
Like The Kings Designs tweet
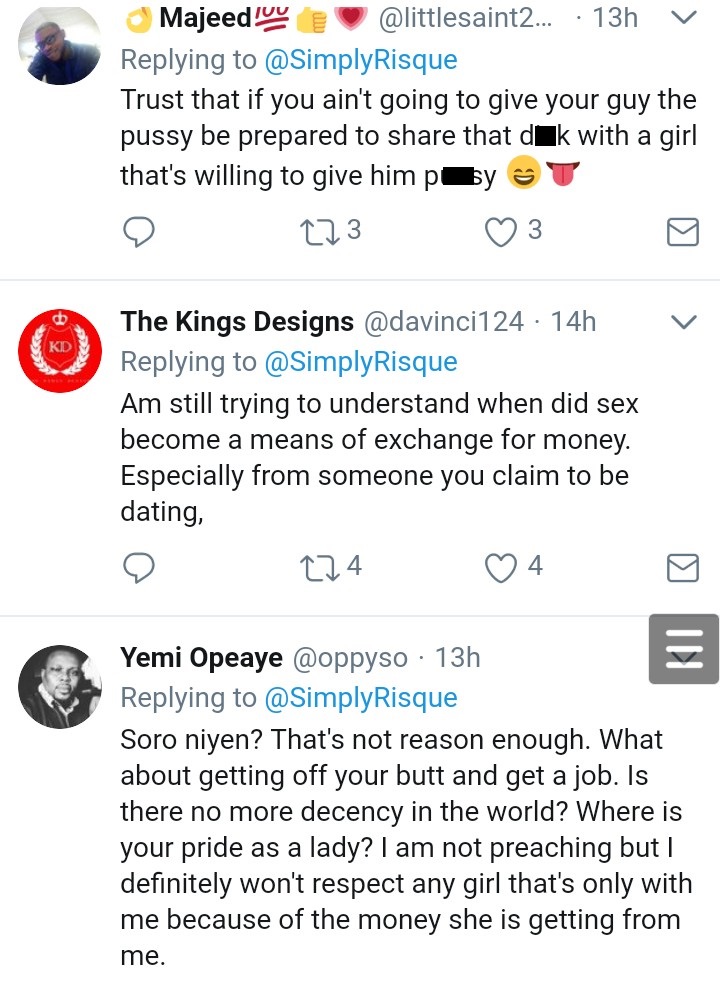pos(499,568)
